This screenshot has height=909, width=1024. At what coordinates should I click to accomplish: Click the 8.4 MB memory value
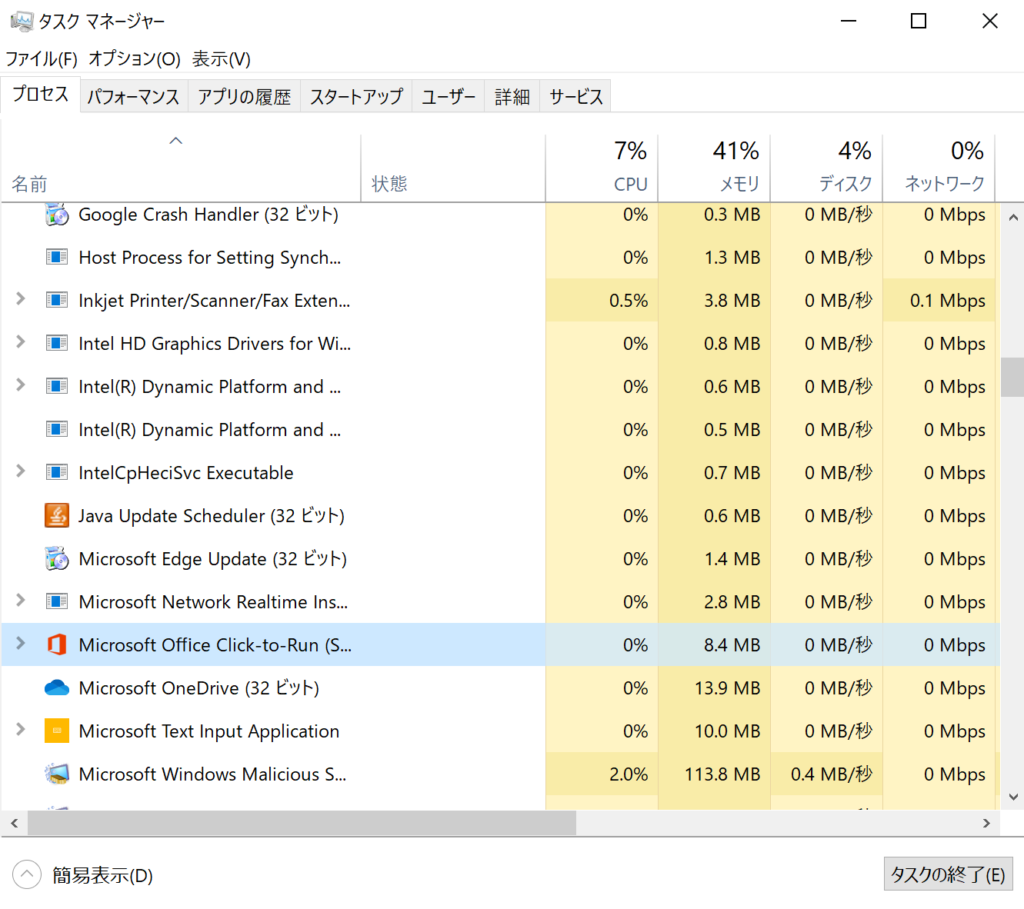tap(732, 645)
